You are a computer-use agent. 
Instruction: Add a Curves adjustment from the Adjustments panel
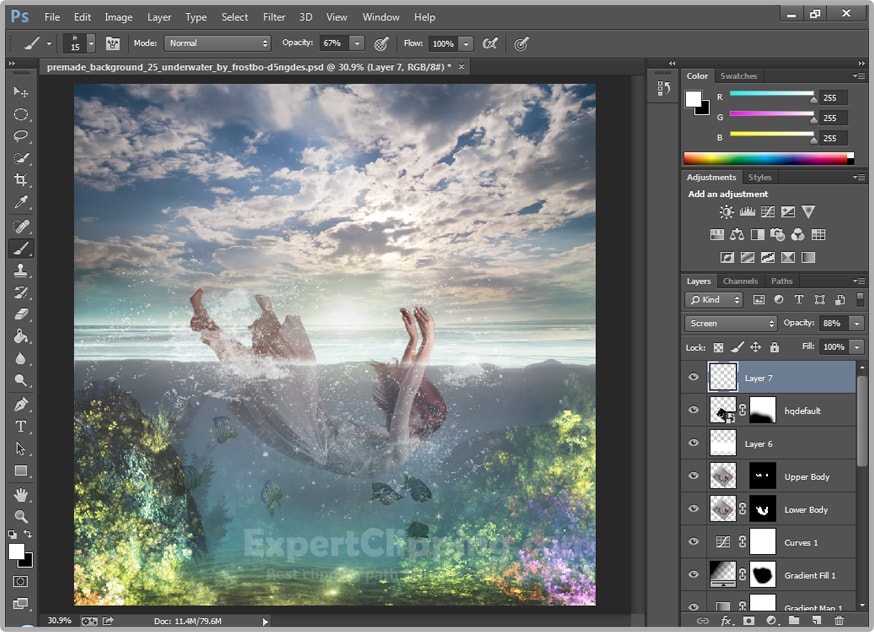click(768, 212)
